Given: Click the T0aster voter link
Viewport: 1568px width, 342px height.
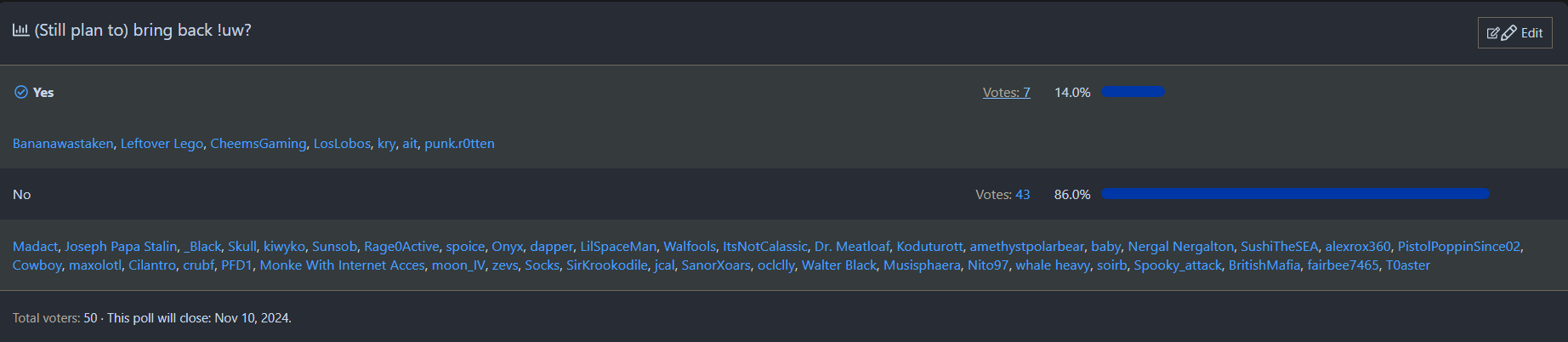Looking at the screenshot, I should tap(1407, 265).
